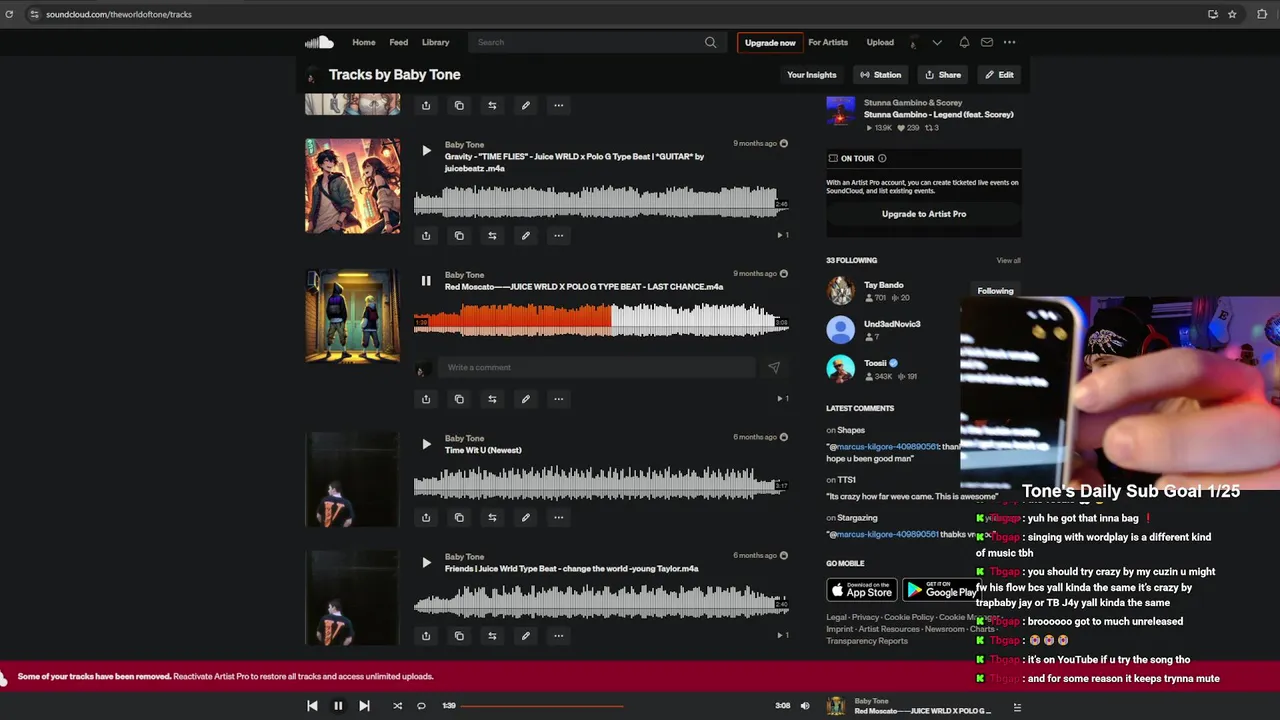Edit the Red Moscato track
The height and width of the screenshot is (720, 1280).
pos(525,399)
